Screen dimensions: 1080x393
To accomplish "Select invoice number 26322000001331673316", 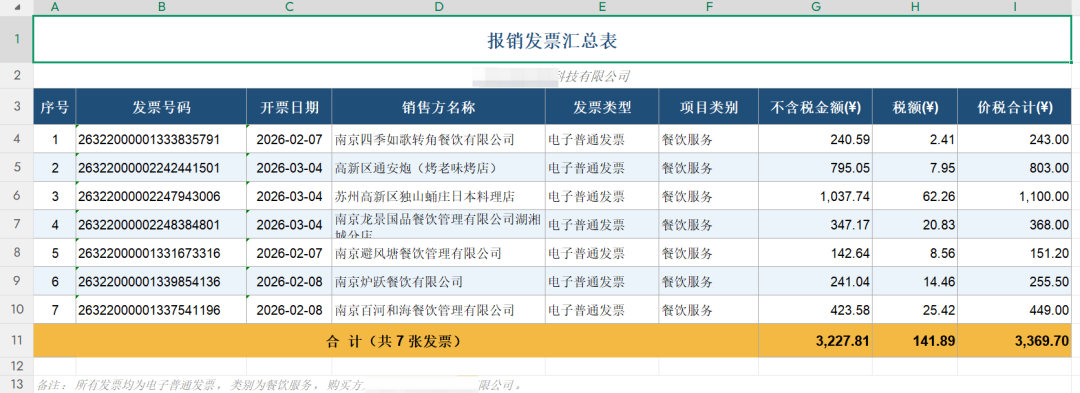I will point(161,253).
